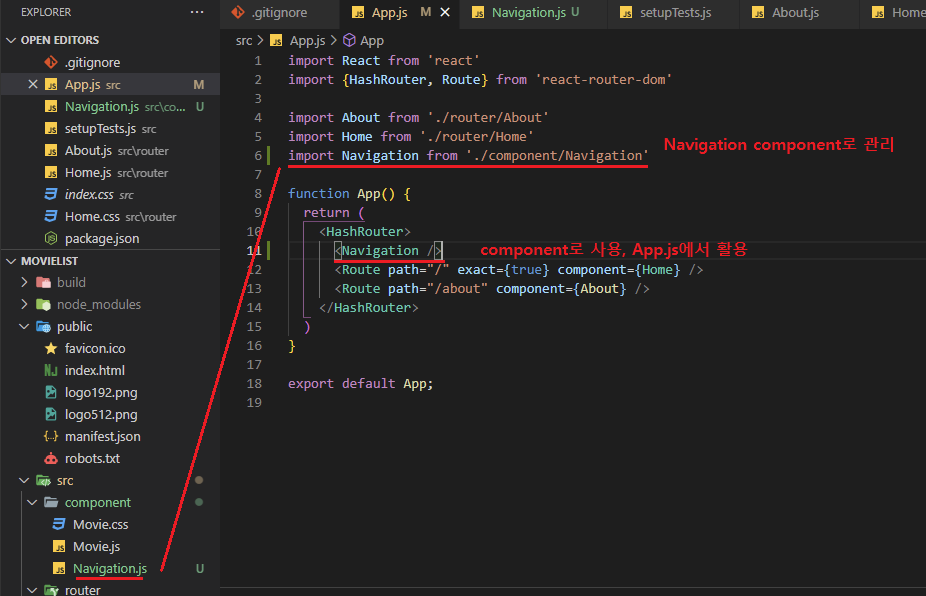Viewport: 926px width, 596px height.
Task: Click the CSS icon beside Movie.css
Action: pos(59,524)
